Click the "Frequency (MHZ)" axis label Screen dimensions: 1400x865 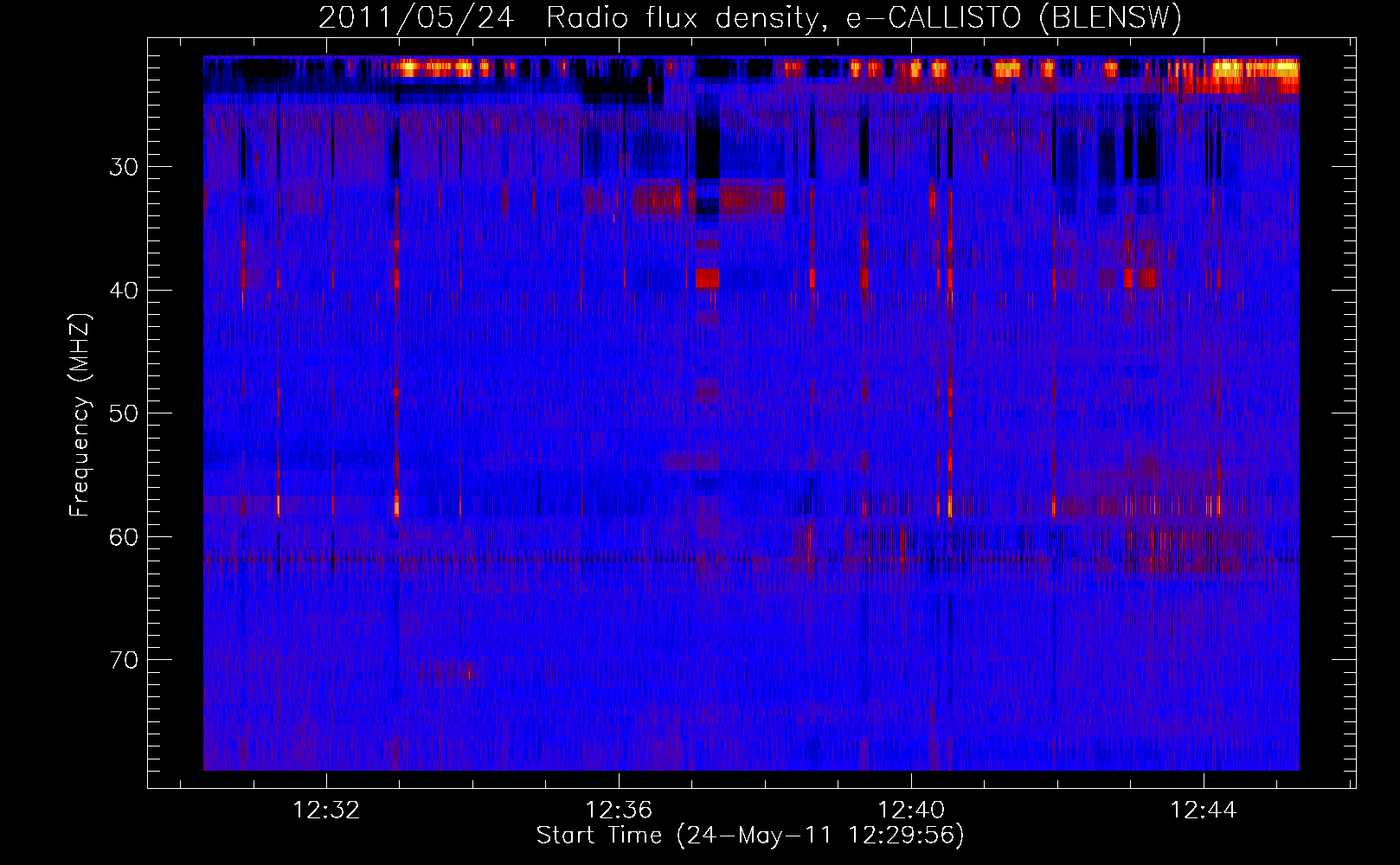(80, 413)
